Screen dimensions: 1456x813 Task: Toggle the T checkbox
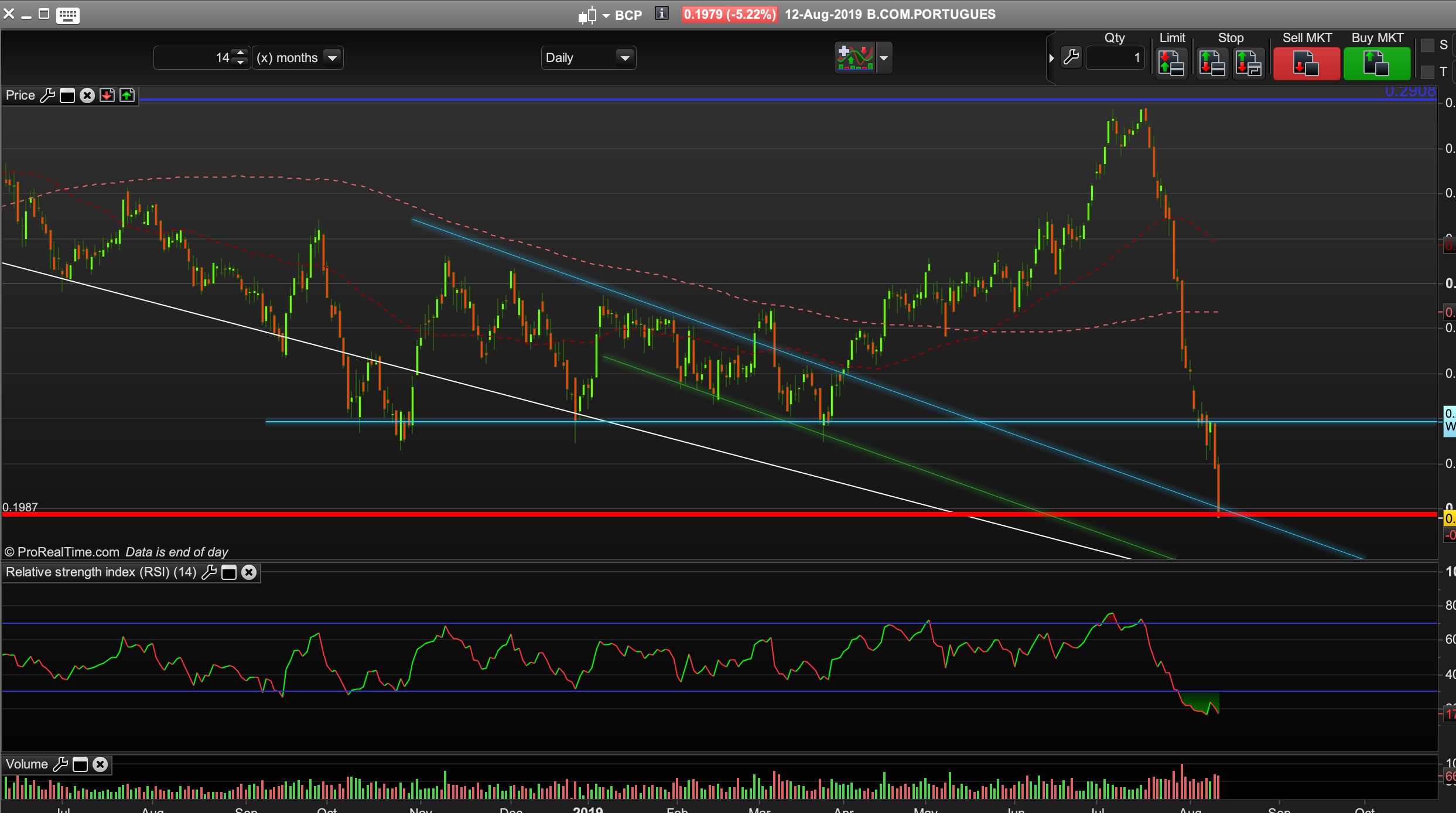1428,71
